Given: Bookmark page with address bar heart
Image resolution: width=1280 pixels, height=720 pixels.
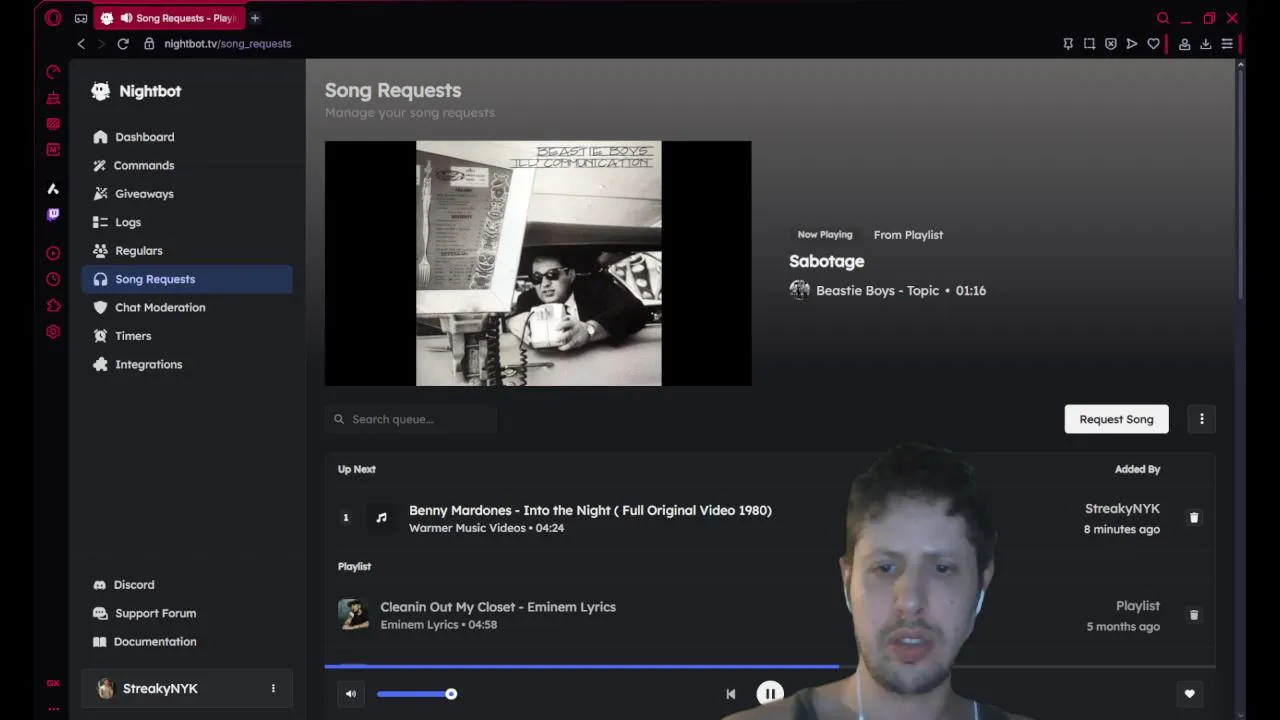Looking at the screenshot, I should point(1153,44).
